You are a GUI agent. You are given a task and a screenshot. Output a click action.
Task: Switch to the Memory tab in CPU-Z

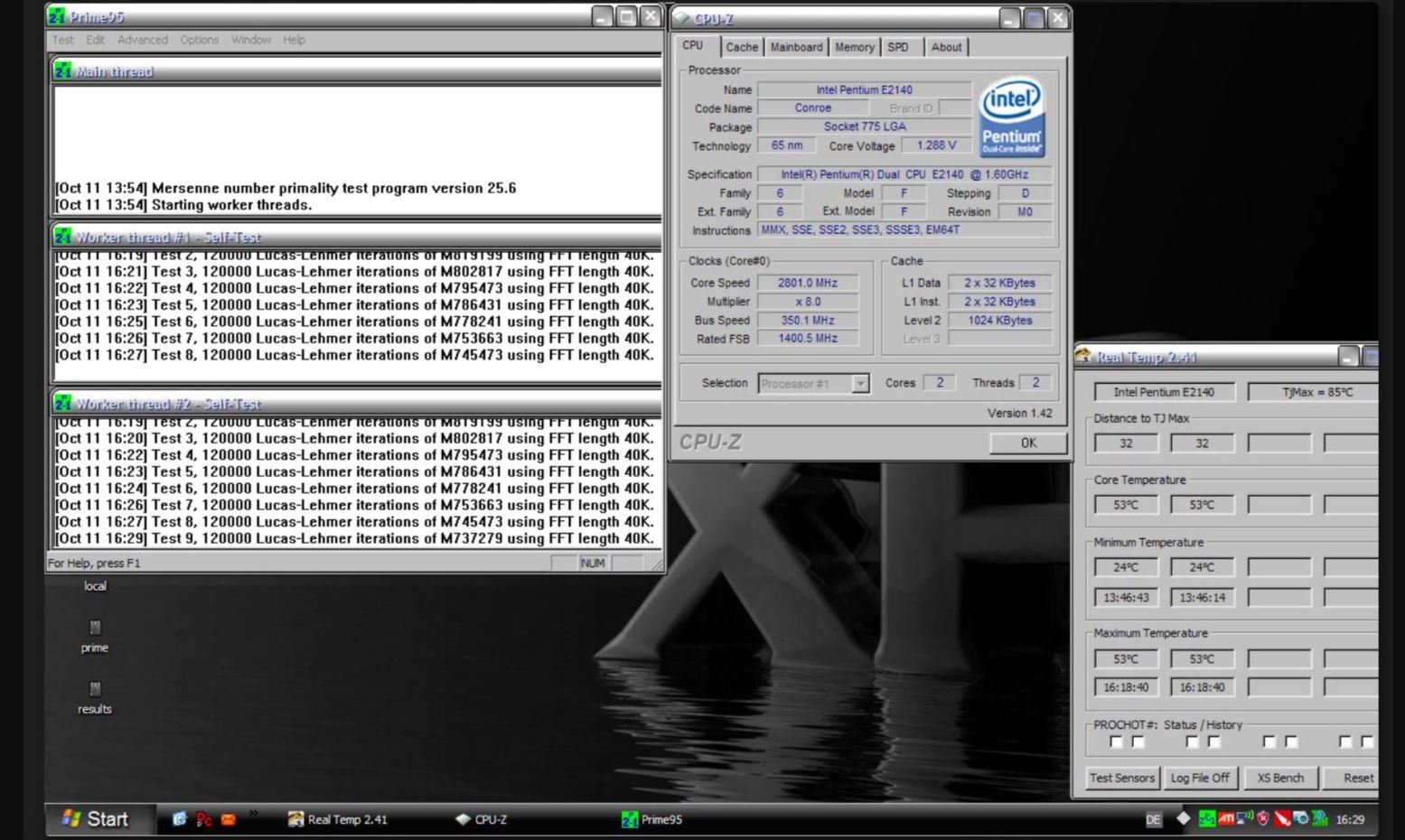(x=854, y=47)
